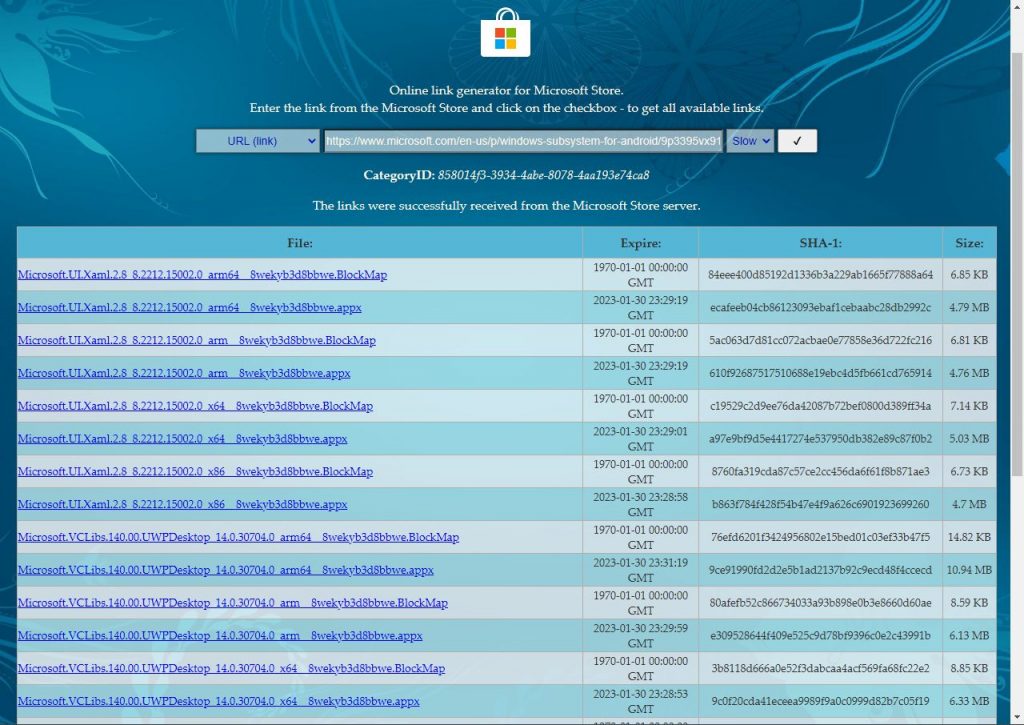The image size is (1024, 725).
Task: Download VCLibs UWPDesktop arm appx link
Action: (x=220, y=636)
